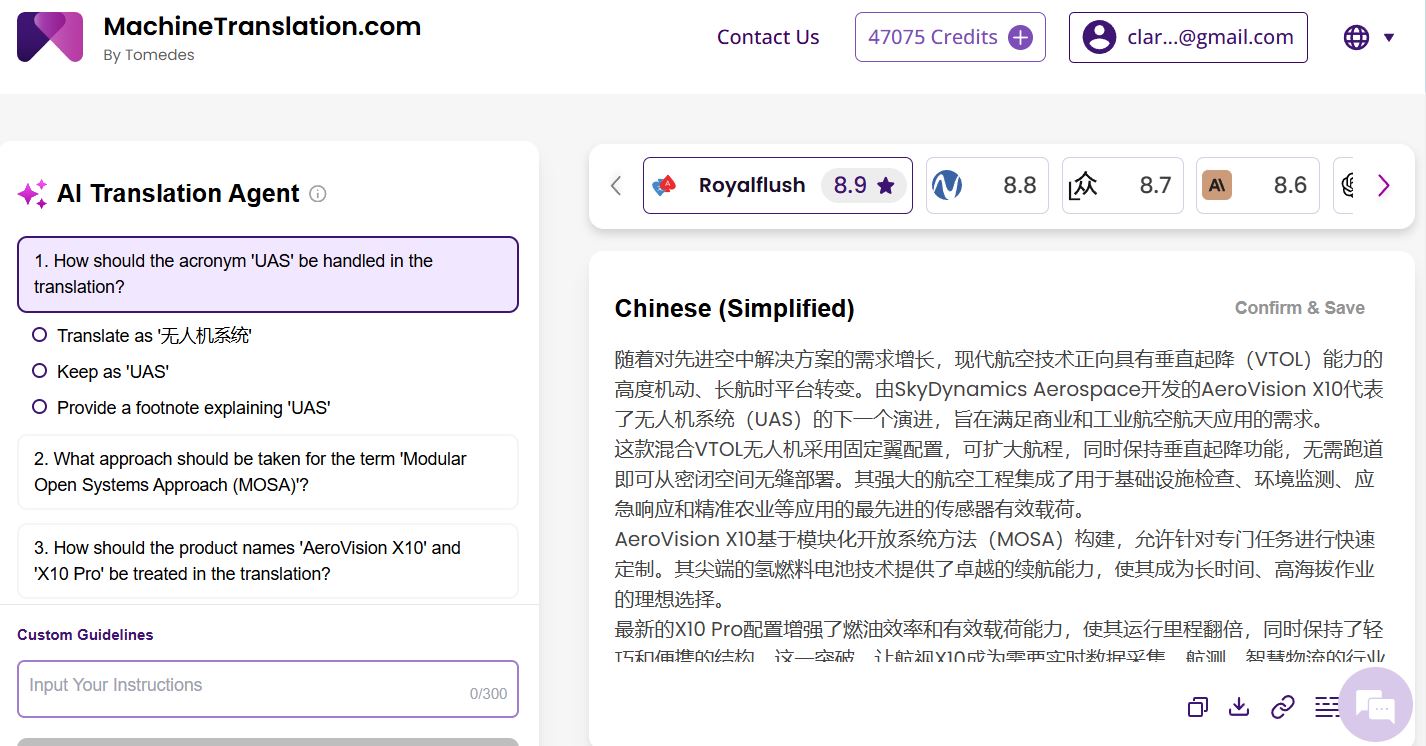Expand question 3 about AeroVision product names

268,561
